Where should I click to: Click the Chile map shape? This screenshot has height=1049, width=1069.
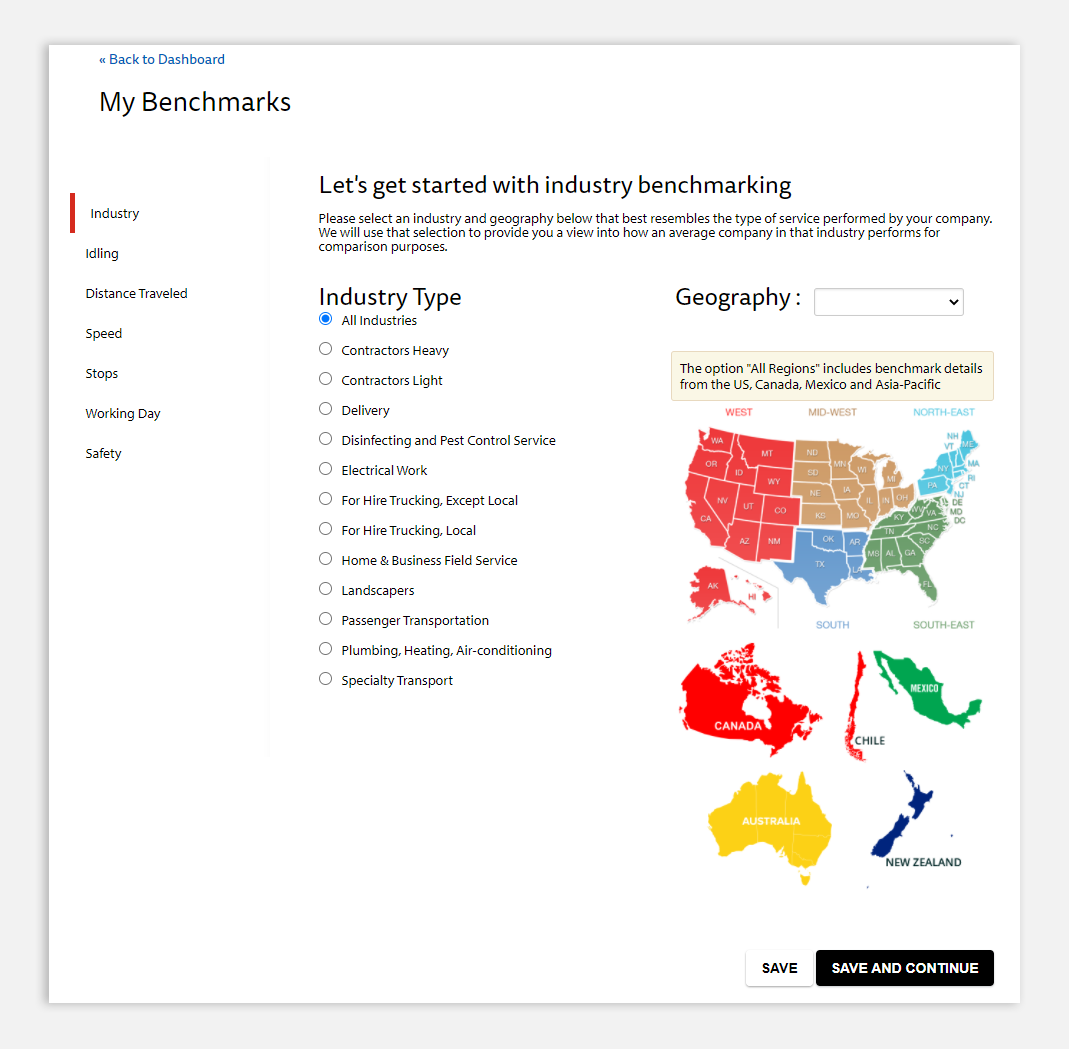pyautogui.click(x=855, y=706)
